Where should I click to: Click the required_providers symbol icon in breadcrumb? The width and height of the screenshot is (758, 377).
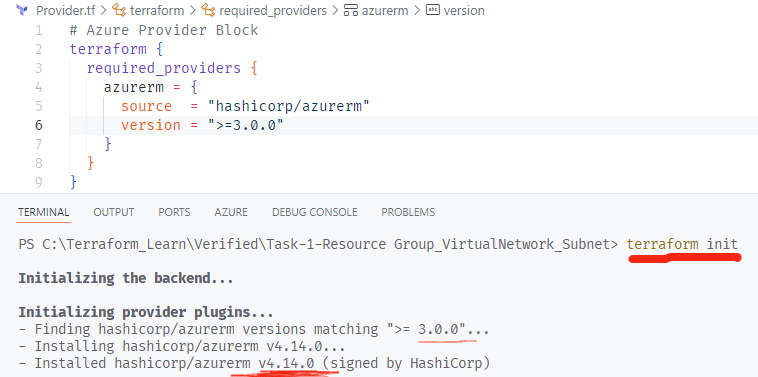click(208, 10)
